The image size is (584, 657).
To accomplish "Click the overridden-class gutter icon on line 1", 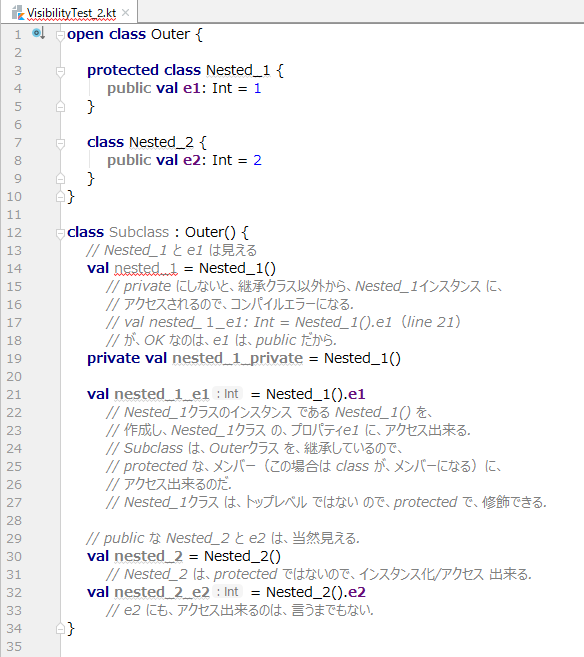I will (38, 33).
